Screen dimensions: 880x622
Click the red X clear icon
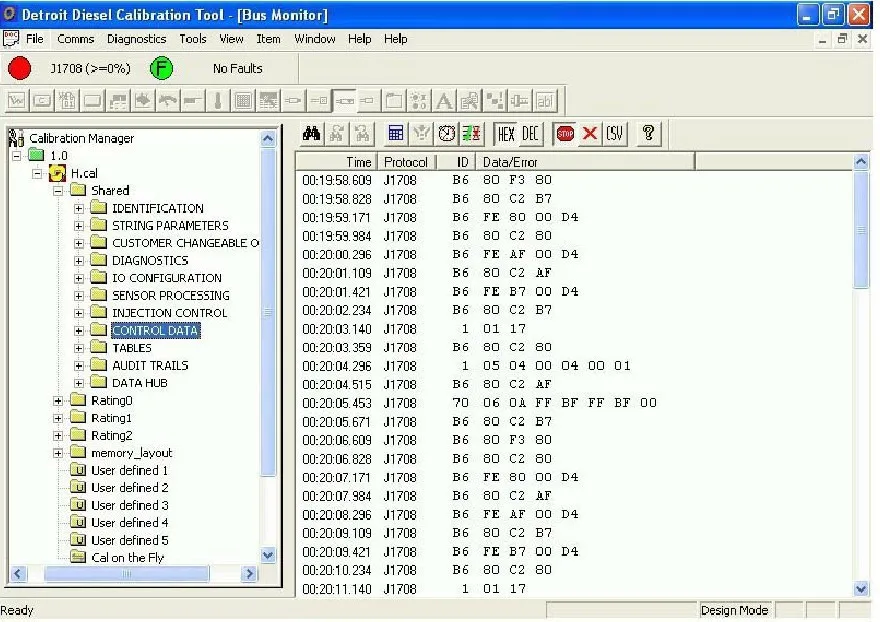[x=590, y=134]
